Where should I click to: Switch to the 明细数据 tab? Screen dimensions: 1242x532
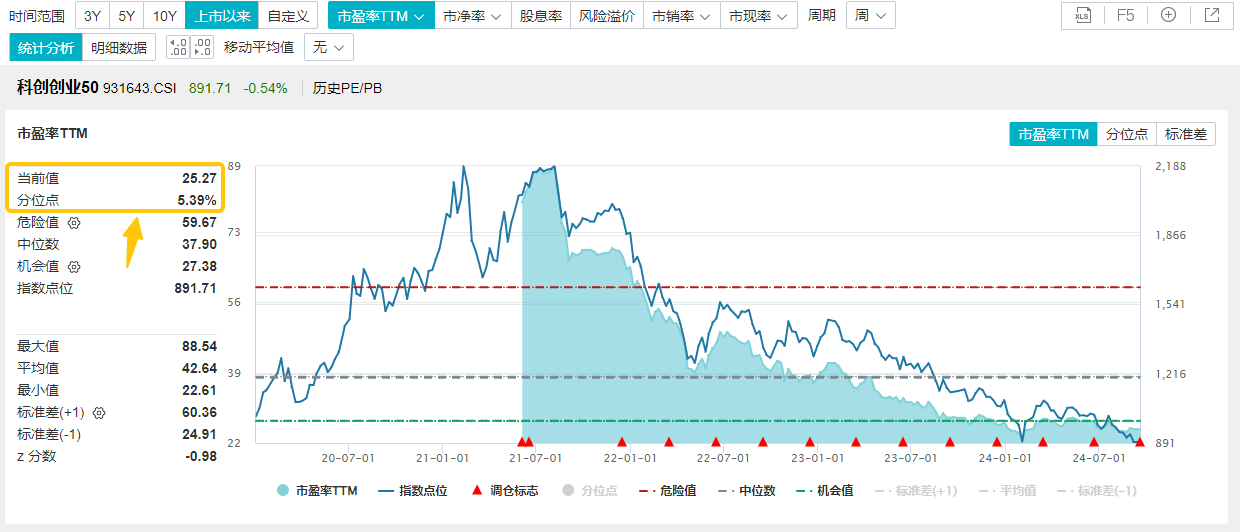[118, 47]
